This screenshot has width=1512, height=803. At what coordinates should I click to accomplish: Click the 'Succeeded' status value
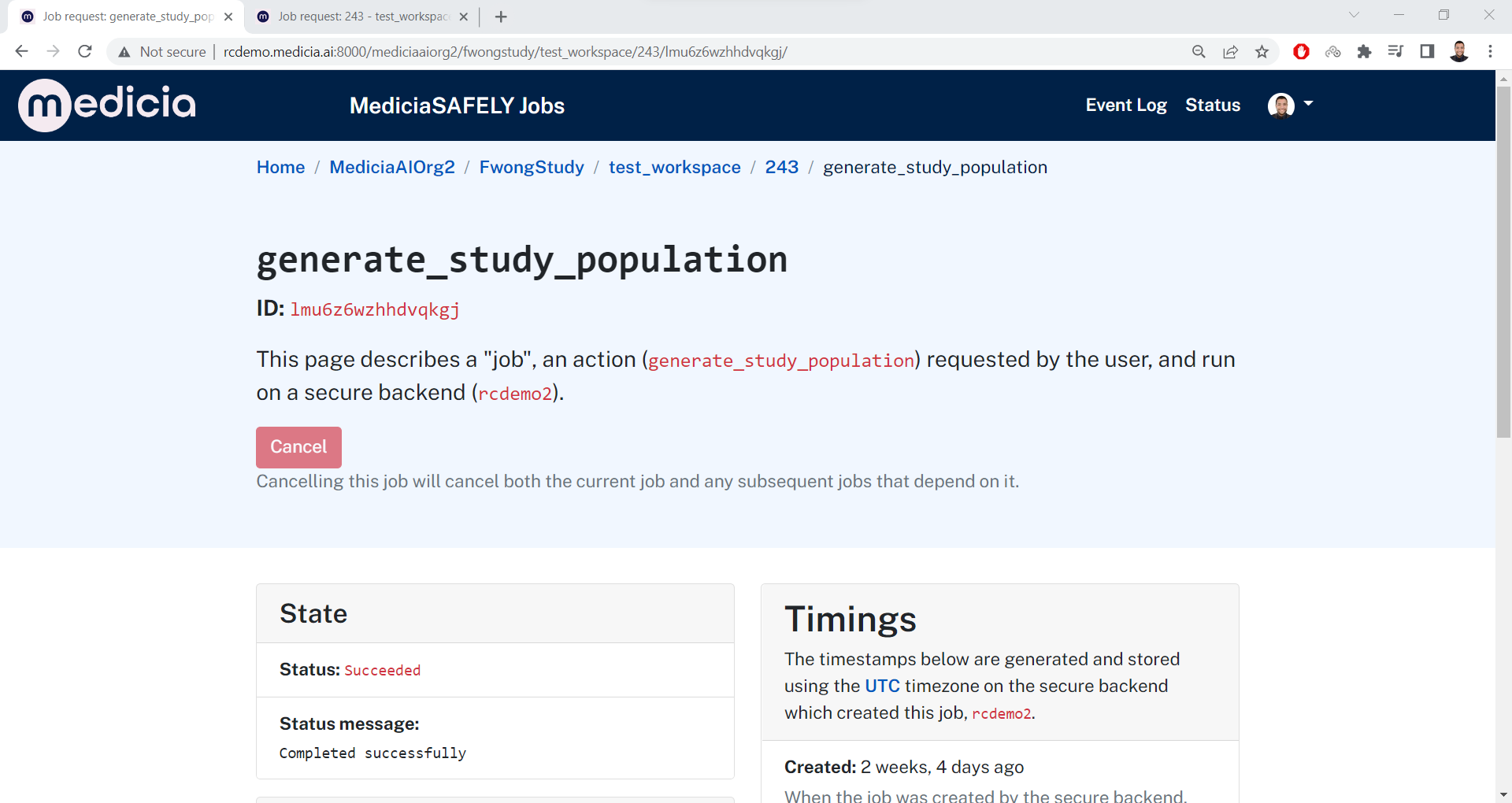coord(383,670)
